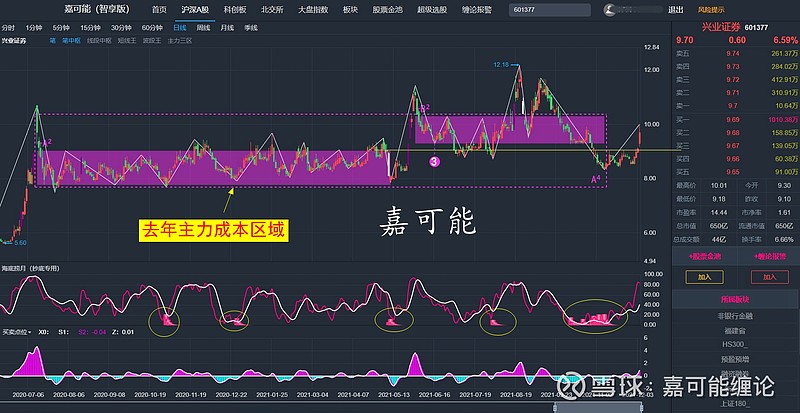Click 退出 to log out
The width and height of the screenshot is (800, 413).
(676, 10)
